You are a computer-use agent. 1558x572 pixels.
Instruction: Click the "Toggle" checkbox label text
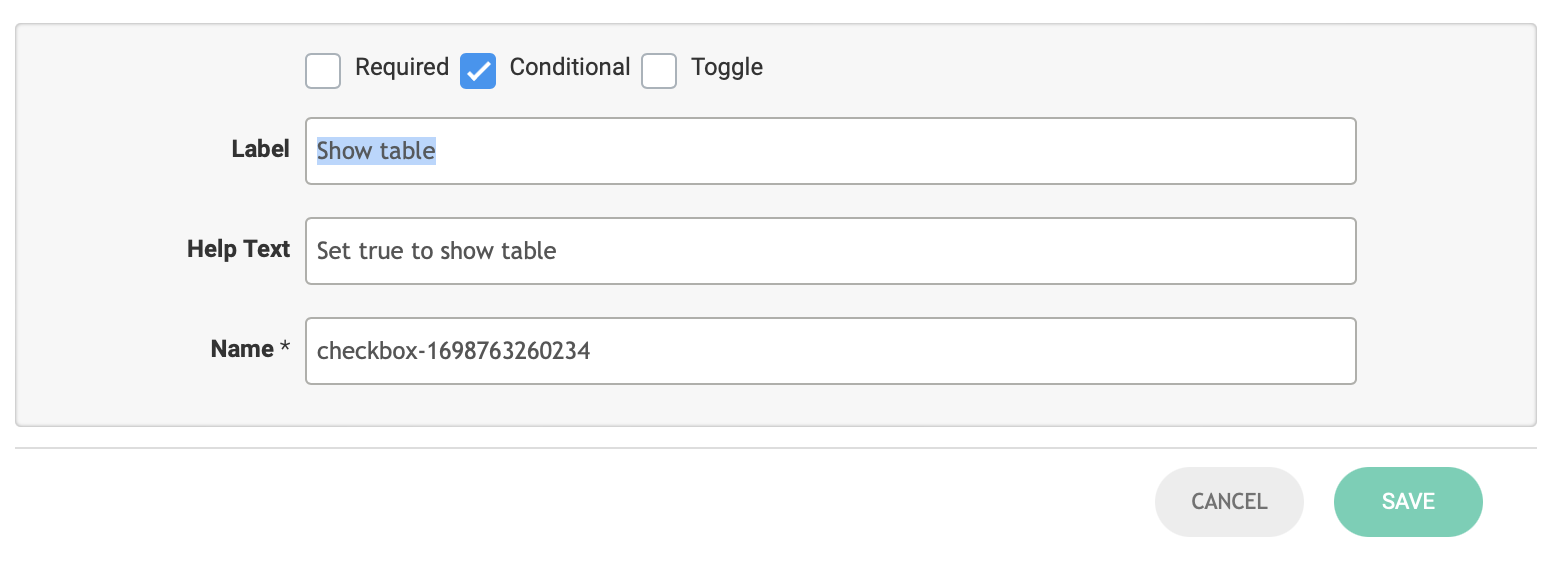click(x=727, y=67)
